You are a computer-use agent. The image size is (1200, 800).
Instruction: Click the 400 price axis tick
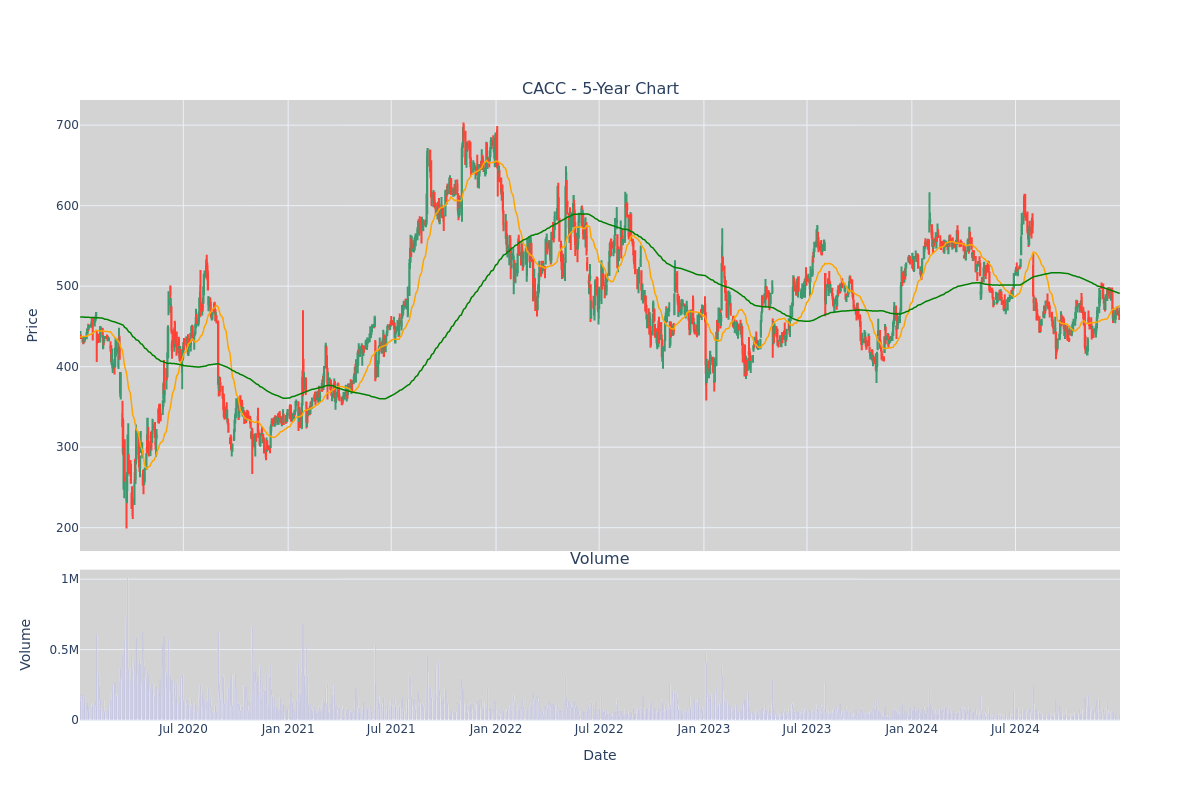coord(67,367)
